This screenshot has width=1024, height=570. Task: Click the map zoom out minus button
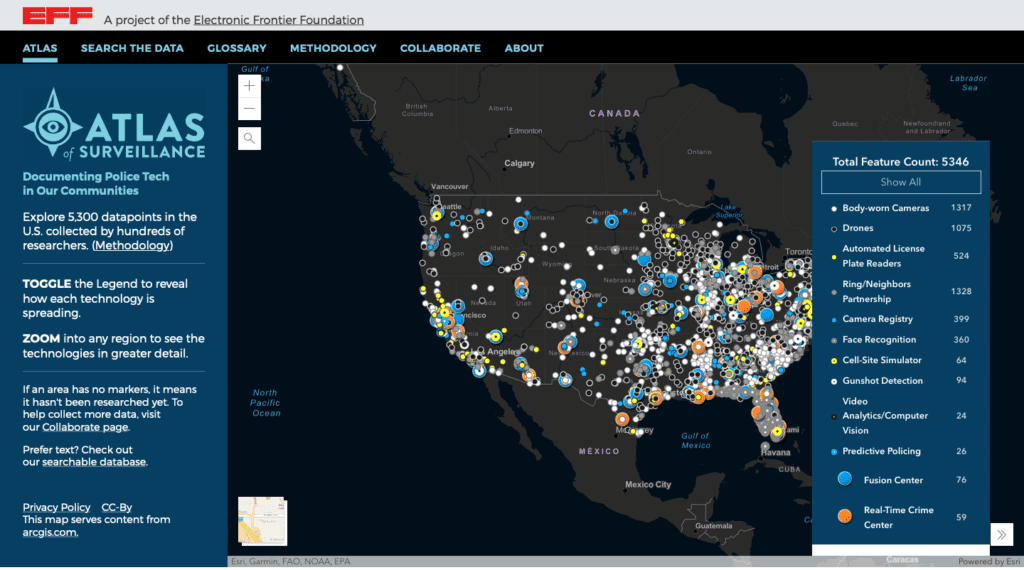point(249,108)
